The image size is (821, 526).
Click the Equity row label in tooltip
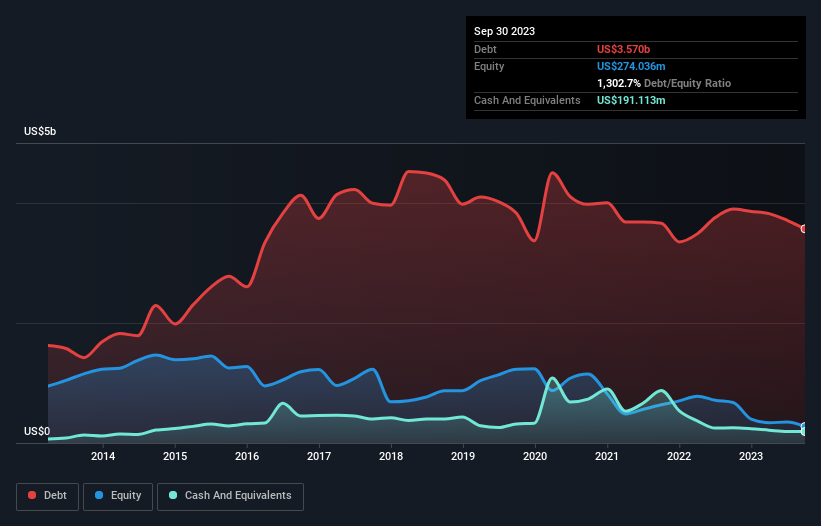tap(489, 66)
